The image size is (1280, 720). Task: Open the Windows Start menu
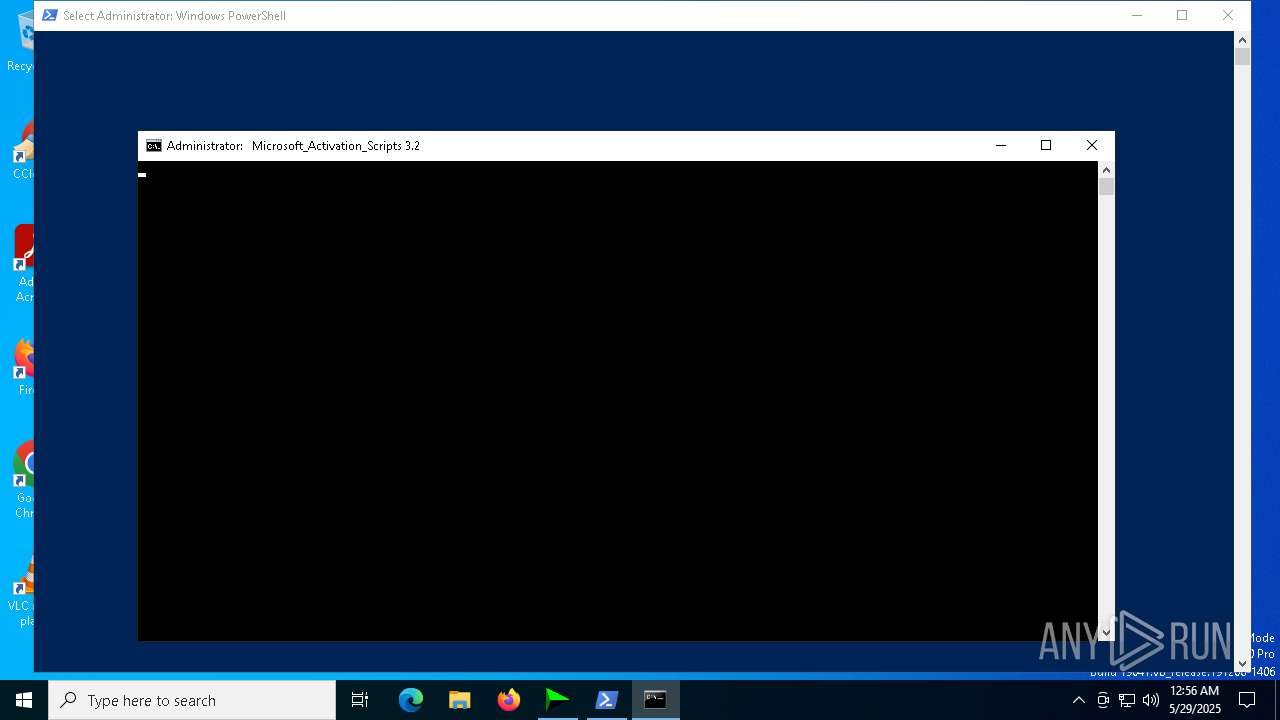click(24, 700)
